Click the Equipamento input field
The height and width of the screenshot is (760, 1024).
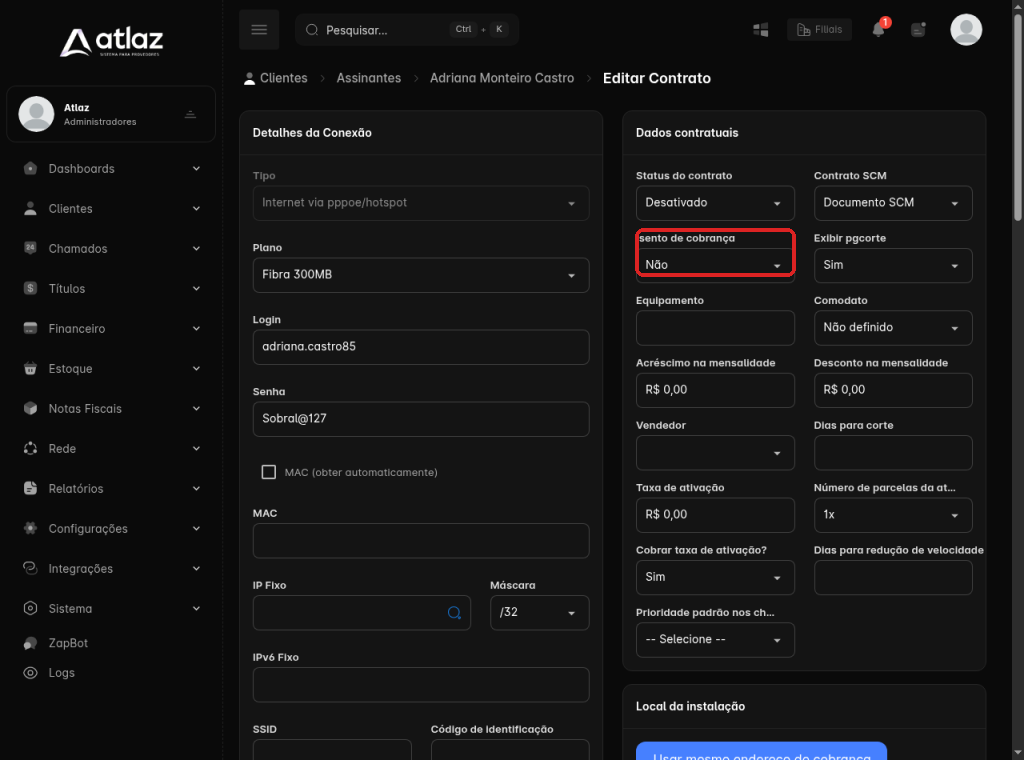[715, 328]
